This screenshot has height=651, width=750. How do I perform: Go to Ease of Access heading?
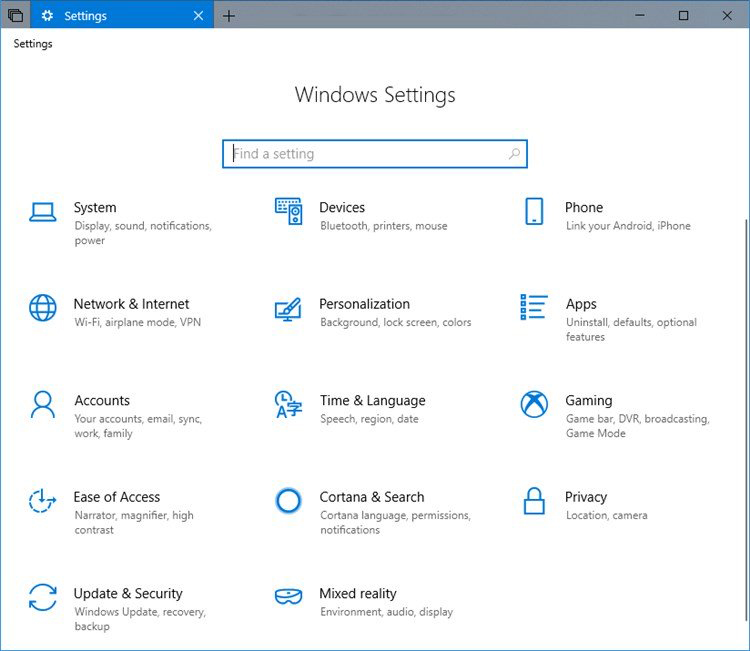click(117, 497)
